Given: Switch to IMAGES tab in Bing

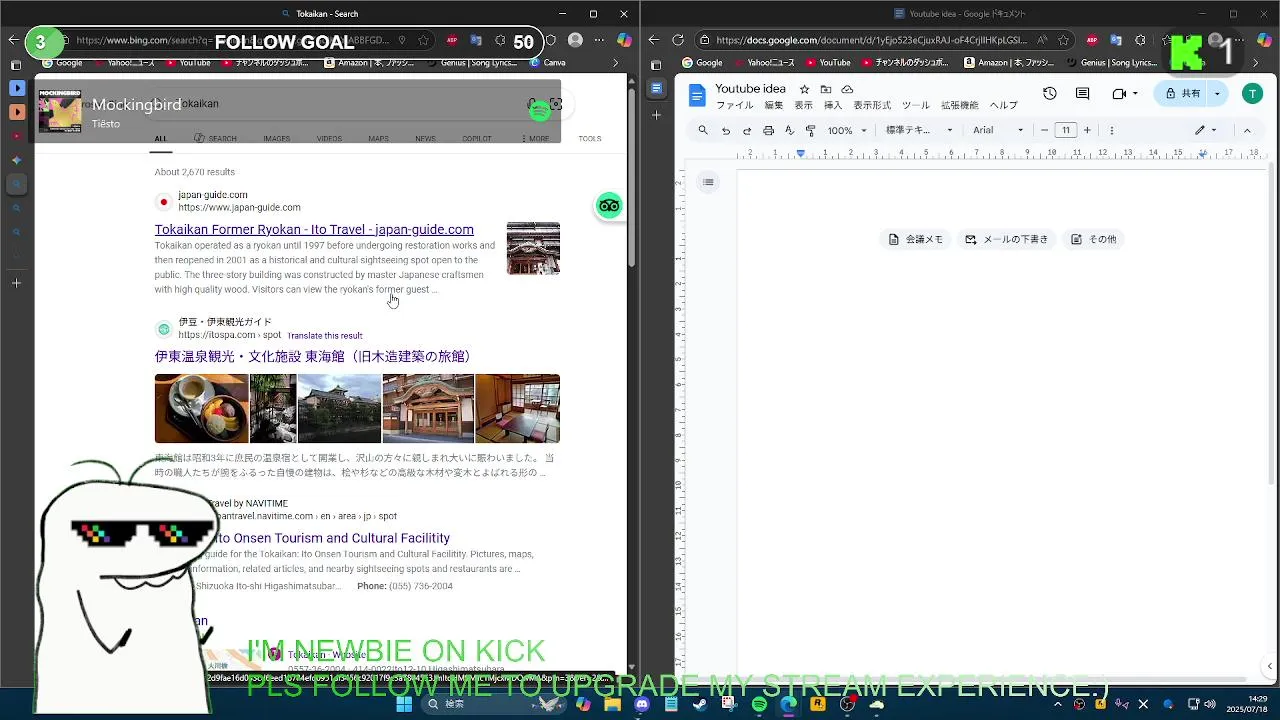Looking at the screenshot, I should pyautogui.click(x=277, y=139).
